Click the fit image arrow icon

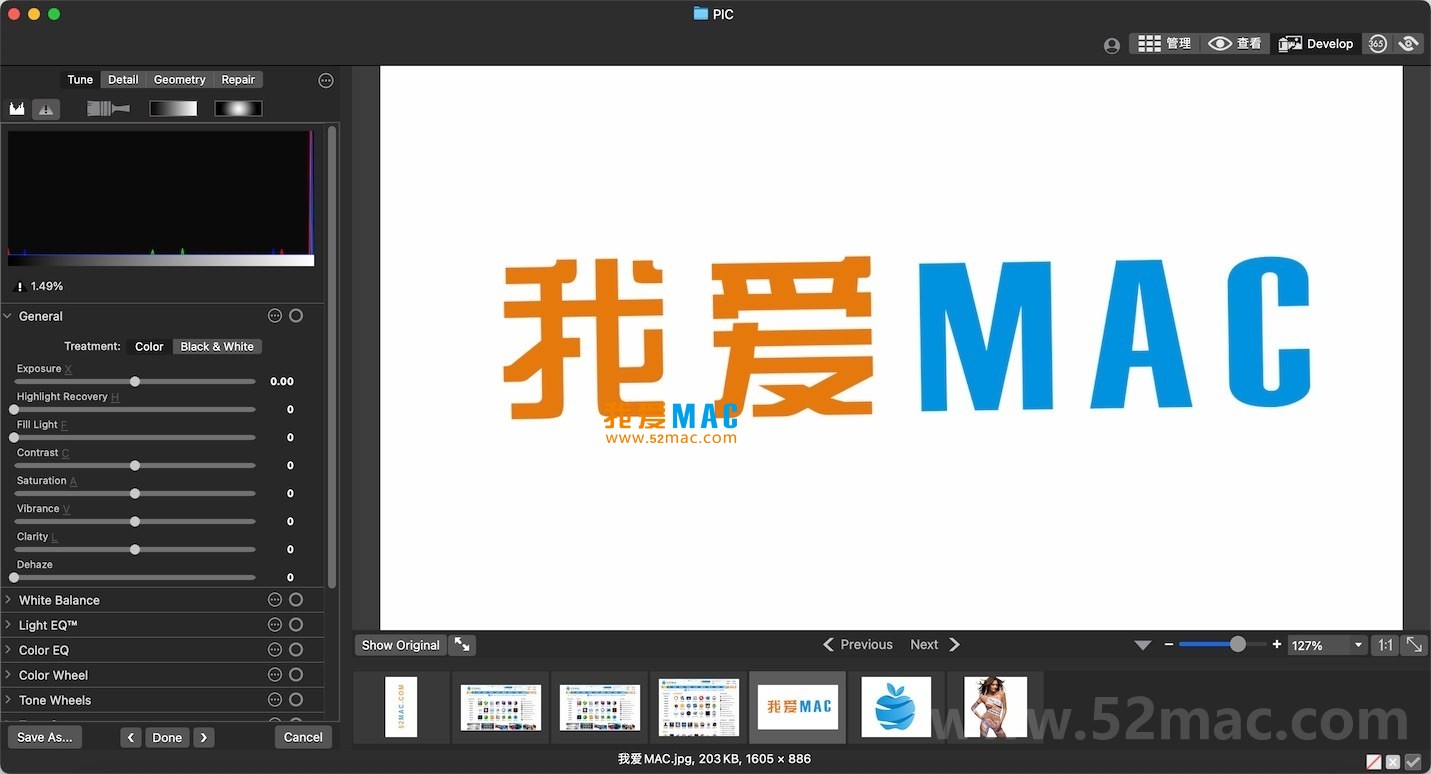pyautogui.click(x=1414, y=645)
